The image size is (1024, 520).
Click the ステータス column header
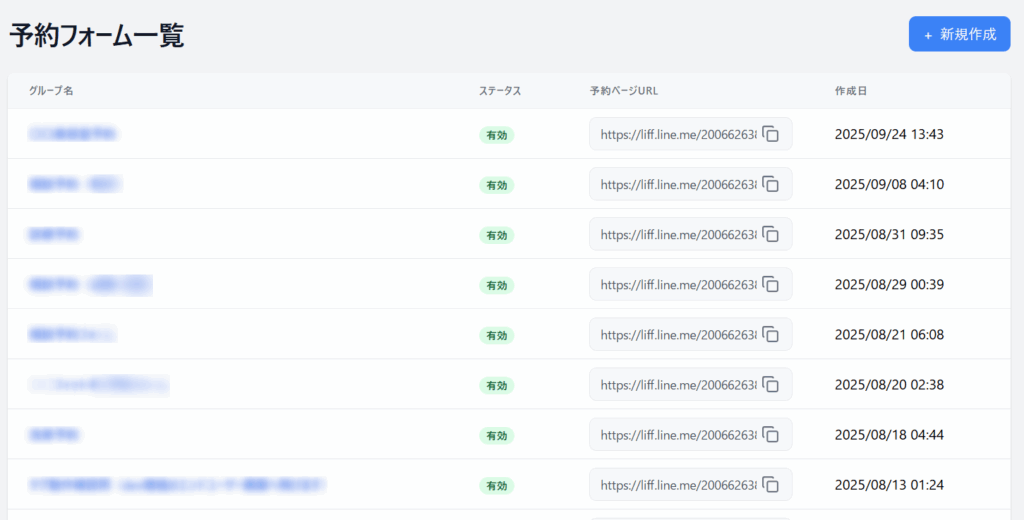pyautogui.click(x=500, y=91)
